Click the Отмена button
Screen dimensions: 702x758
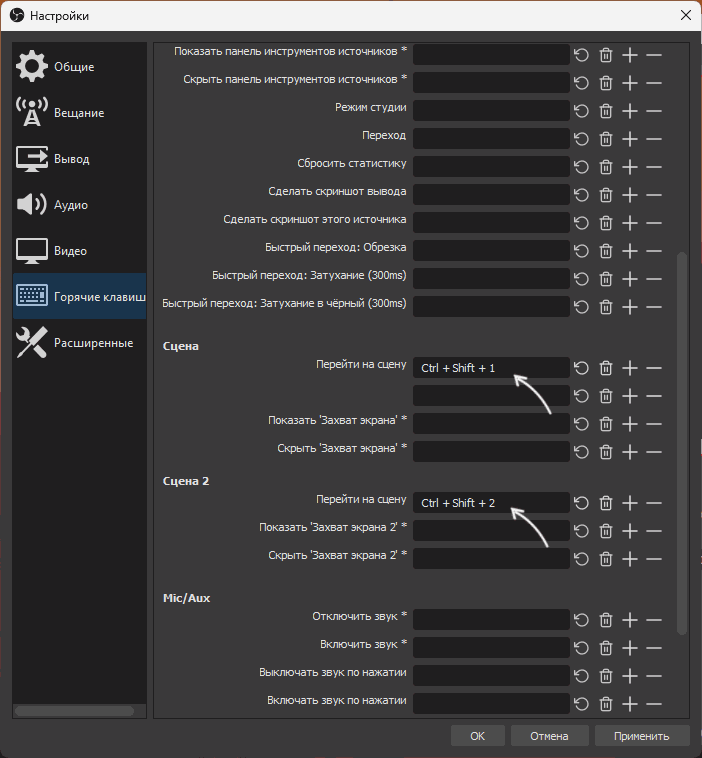point(549,736)
